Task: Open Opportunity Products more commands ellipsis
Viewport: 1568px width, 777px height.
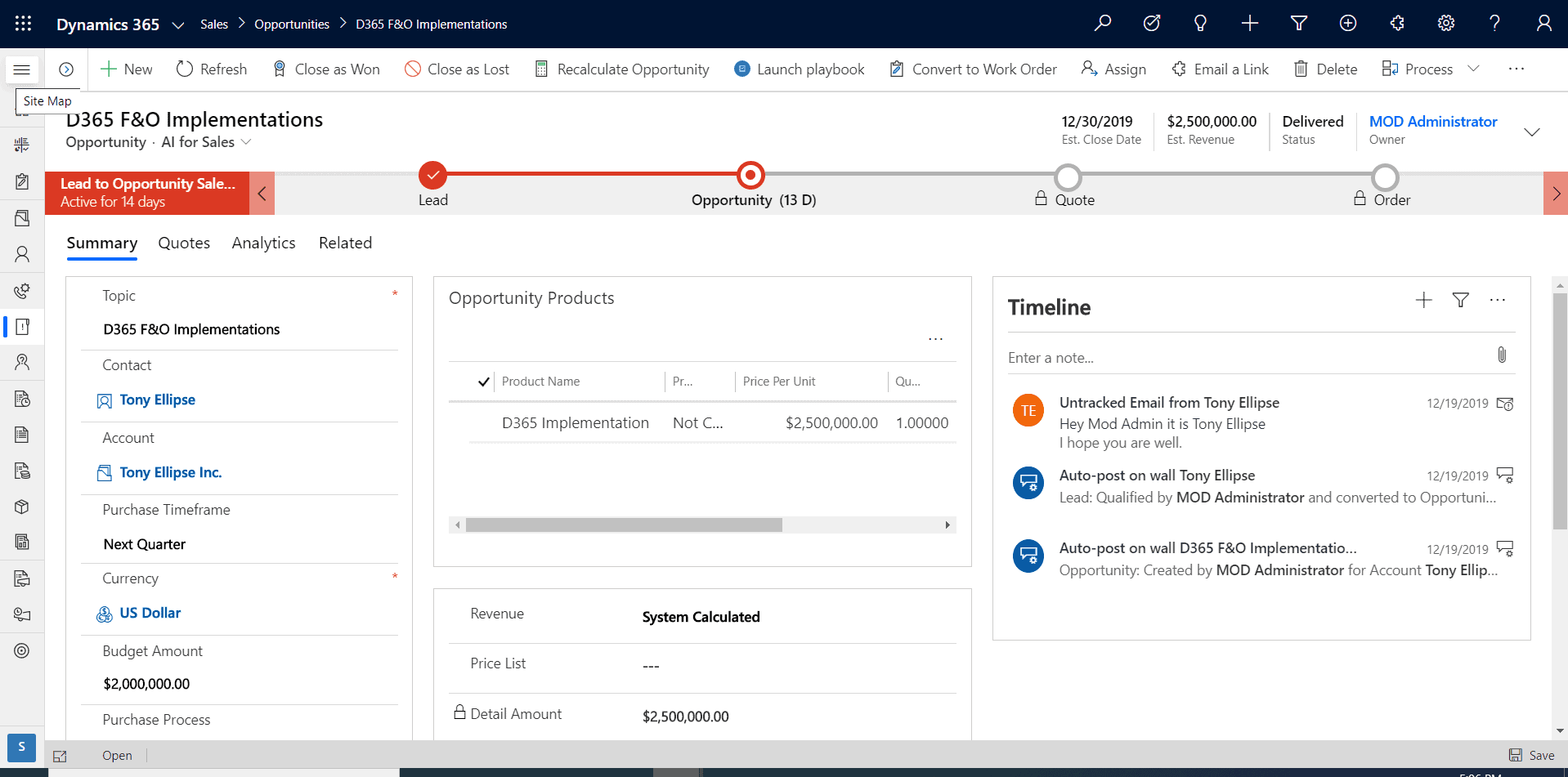Action: 935,339
